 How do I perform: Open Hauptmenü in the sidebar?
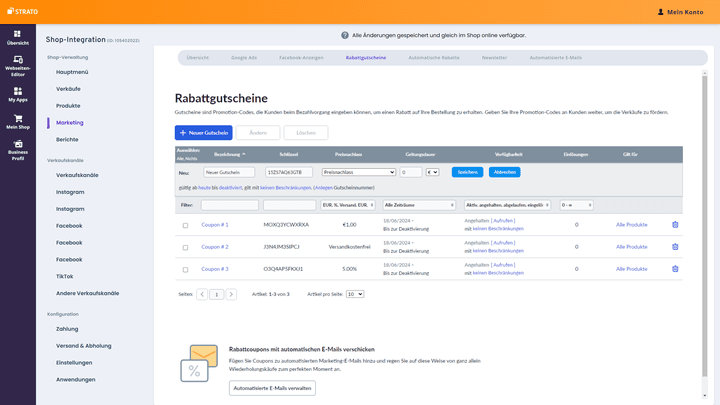72,72
